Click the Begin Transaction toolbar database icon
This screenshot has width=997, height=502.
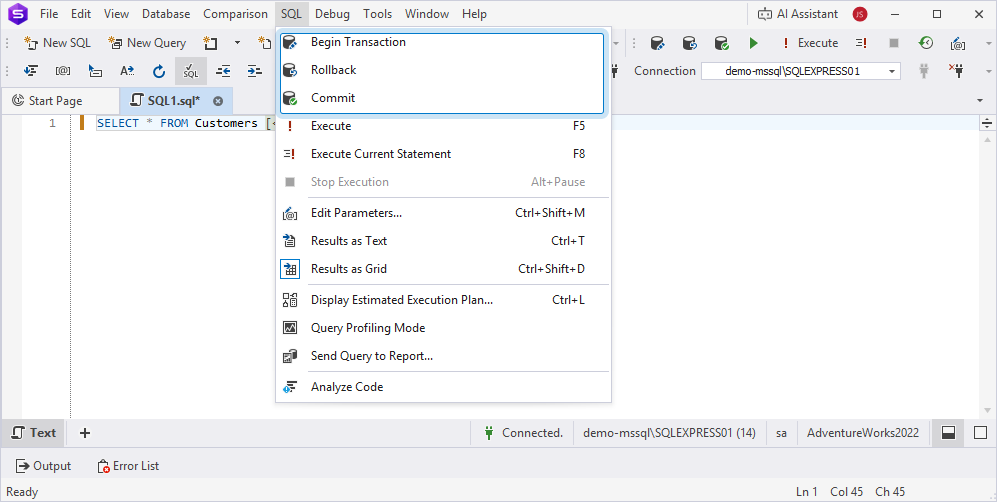tap(657, 43)
